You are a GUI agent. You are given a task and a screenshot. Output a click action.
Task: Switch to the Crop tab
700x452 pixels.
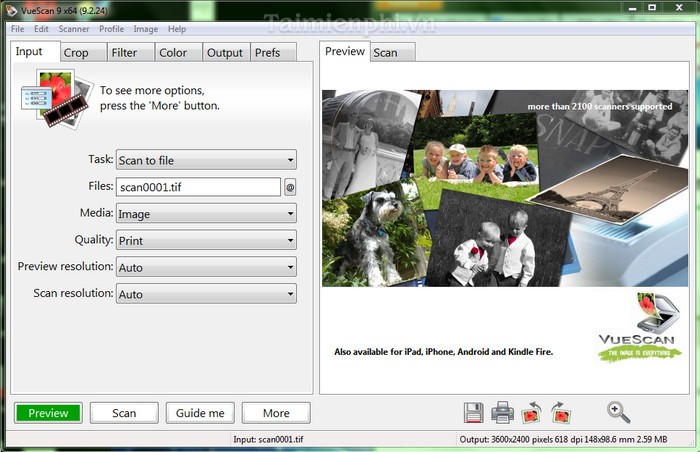point(83,53)
